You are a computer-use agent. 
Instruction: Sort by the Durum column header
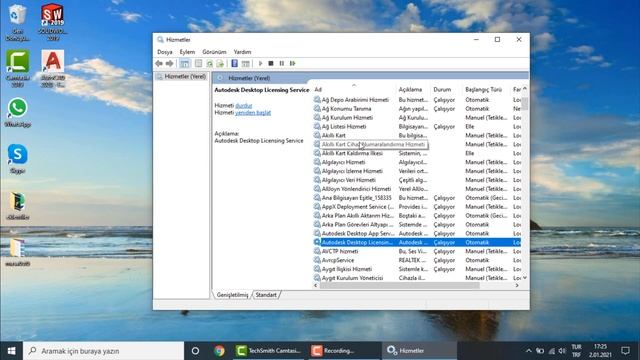pos(447,89)
